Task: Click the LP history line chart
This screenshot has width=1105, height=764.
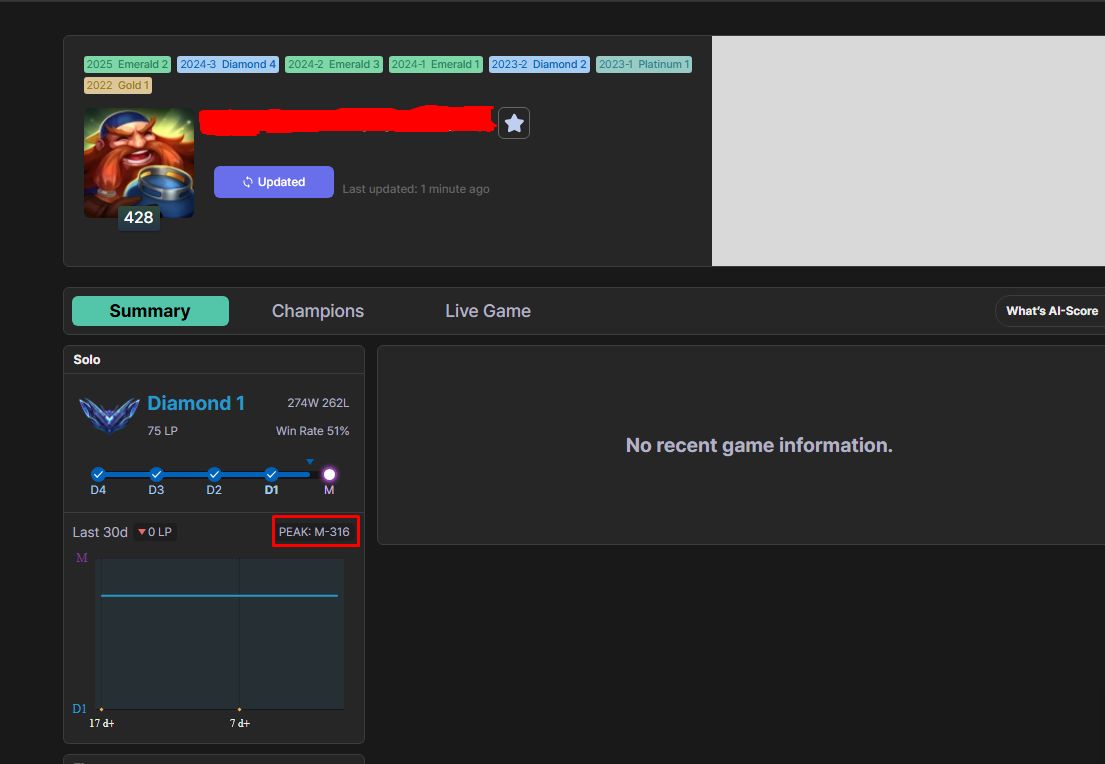Action: coord(219,634)
